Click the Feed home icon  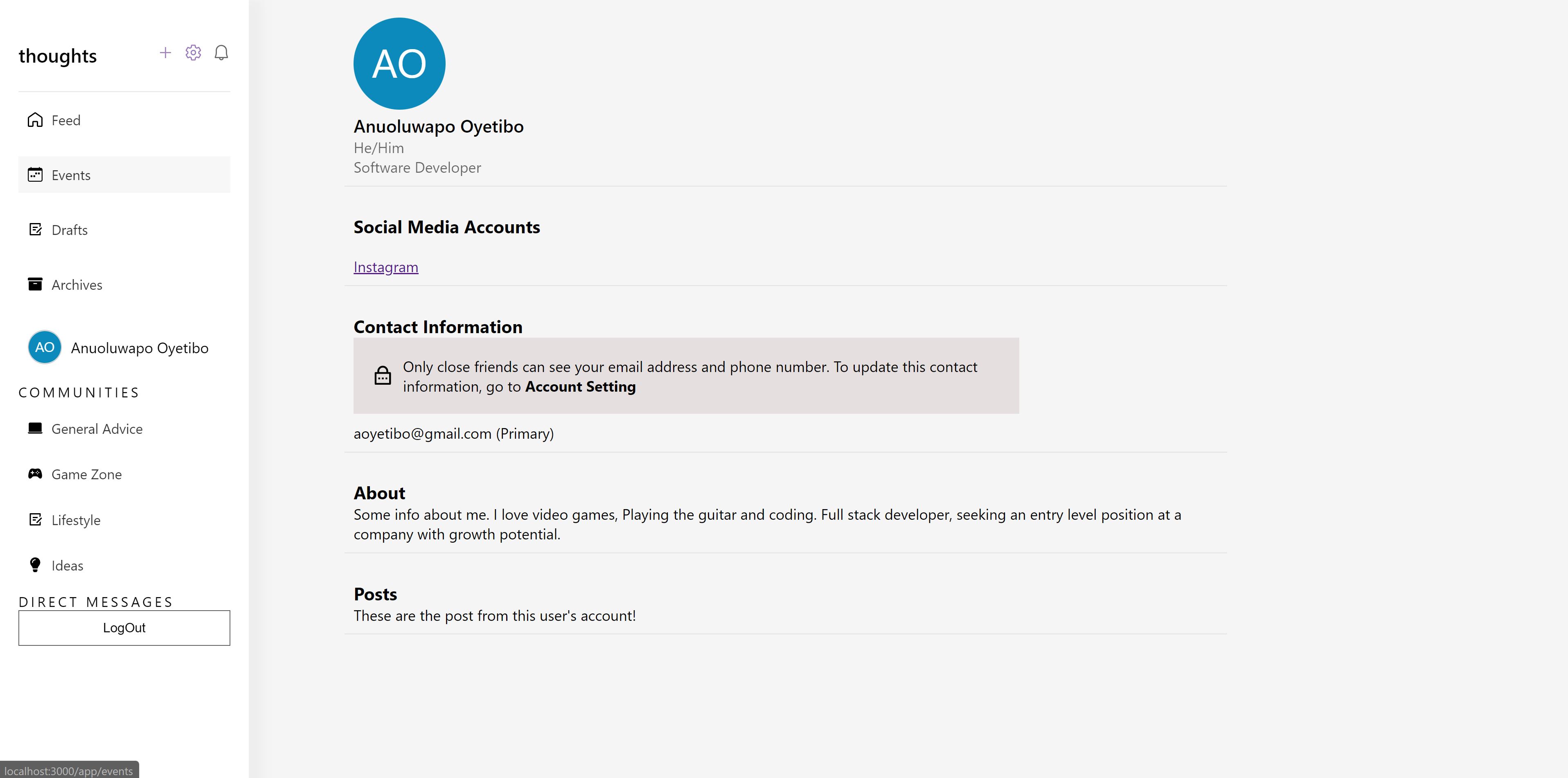tap(35, 120)
